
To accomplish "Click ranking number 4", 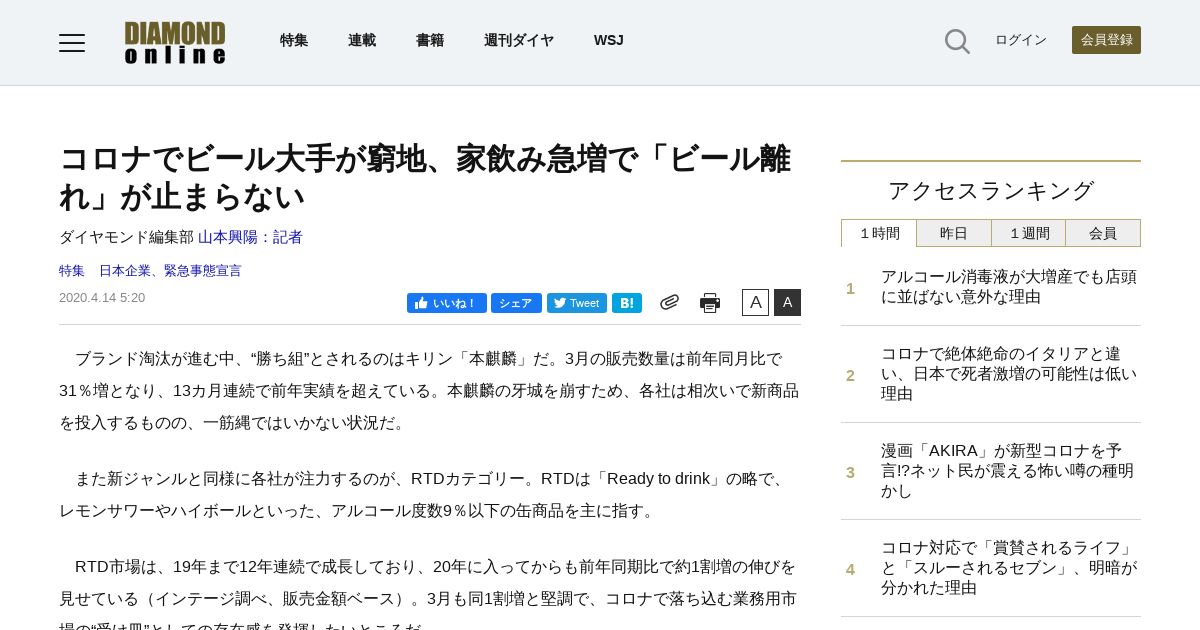I will (x=851, y=570).
